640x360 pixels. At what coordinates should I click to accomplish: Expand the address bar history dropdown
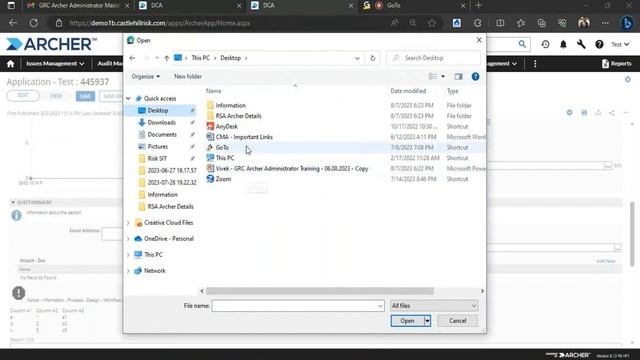coord(357,58)
